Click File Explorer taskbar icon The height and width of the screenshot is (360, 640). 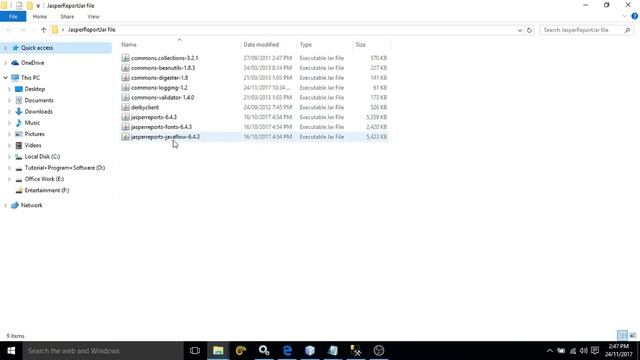pyautogui.click(x=218, y=351)
